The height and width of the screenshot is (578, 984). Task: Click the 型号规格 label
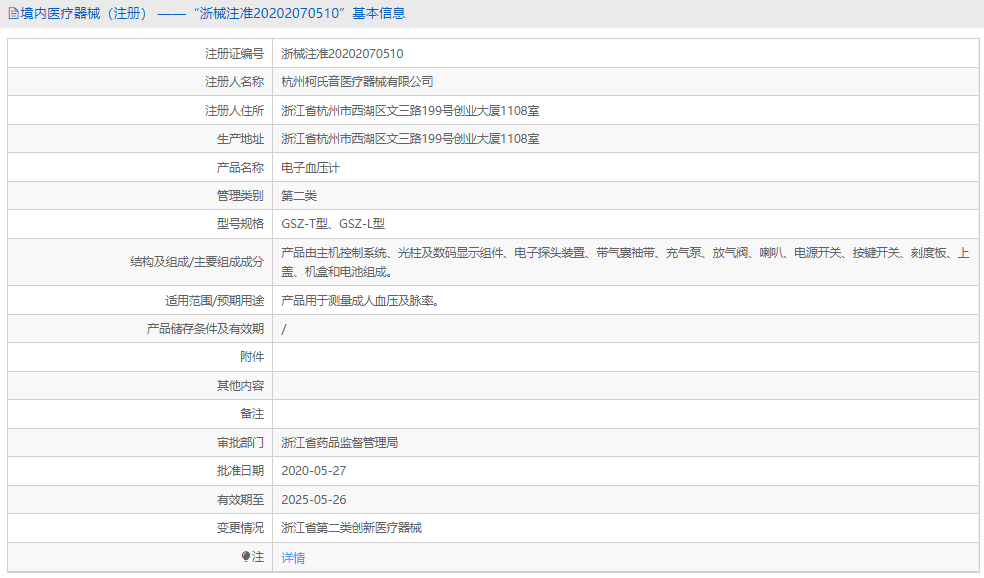coord(240,223)
